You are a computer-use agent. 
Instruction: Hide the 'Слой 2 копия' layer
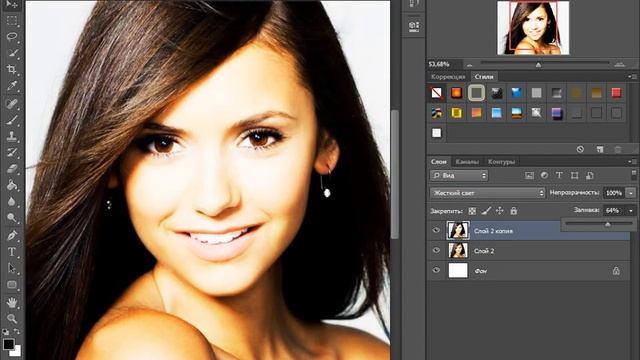click(x=436, y=230)
